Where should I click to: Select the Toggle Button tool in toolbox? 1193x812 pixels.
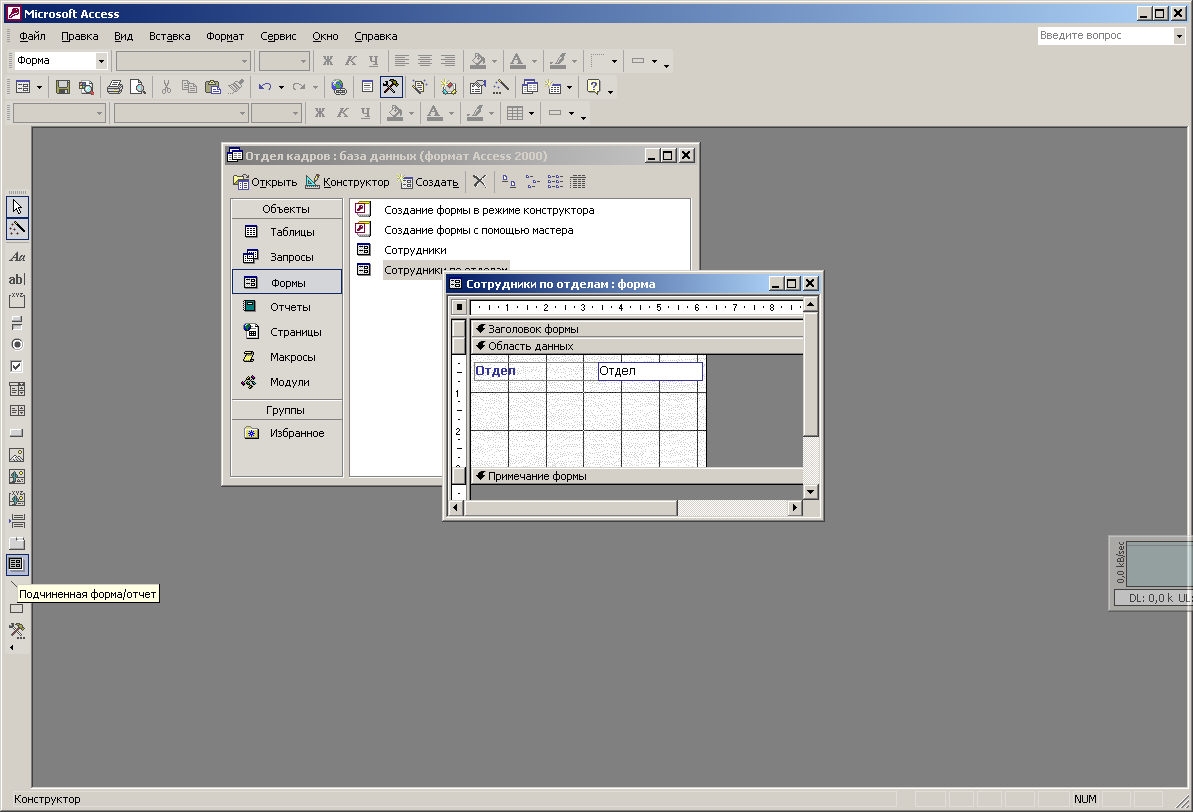coord(17,323)
